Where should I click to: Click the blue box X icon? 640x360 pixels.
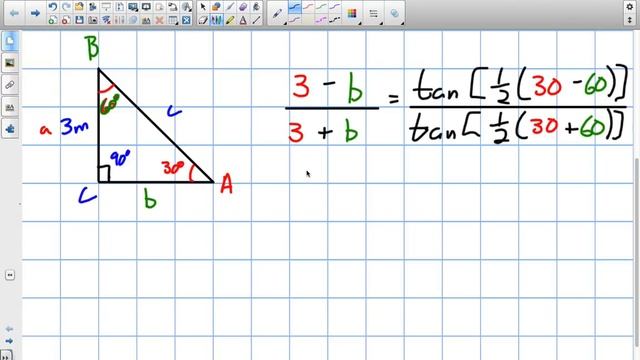tap(187, 20)
